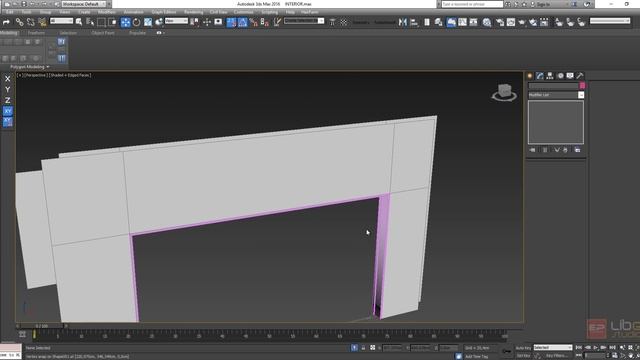Screen dimensions: 640x360
Task: Open the Material Editor icon
Action: pos(487,22)
